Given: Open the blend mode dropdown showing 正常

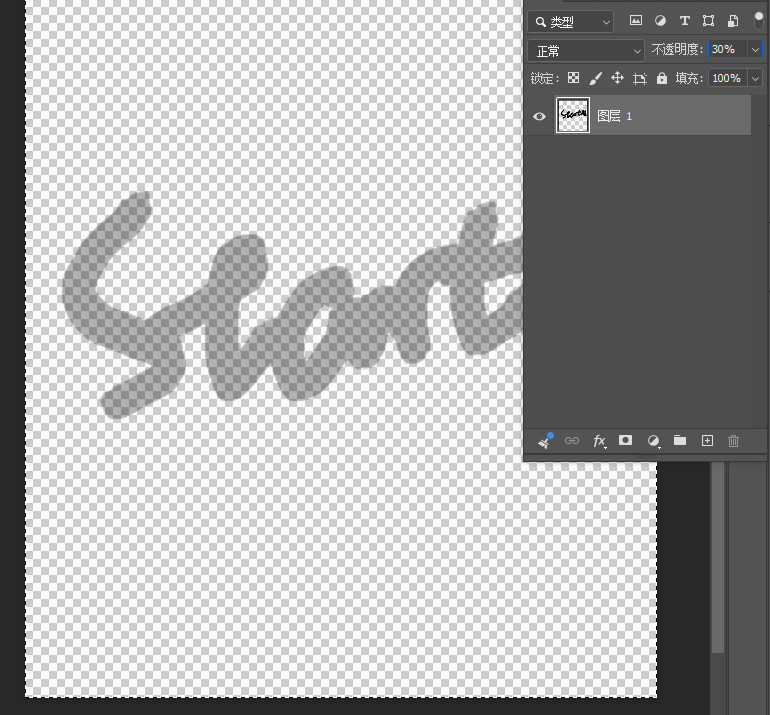Looking at the screenshot, I should coord(586,51).
